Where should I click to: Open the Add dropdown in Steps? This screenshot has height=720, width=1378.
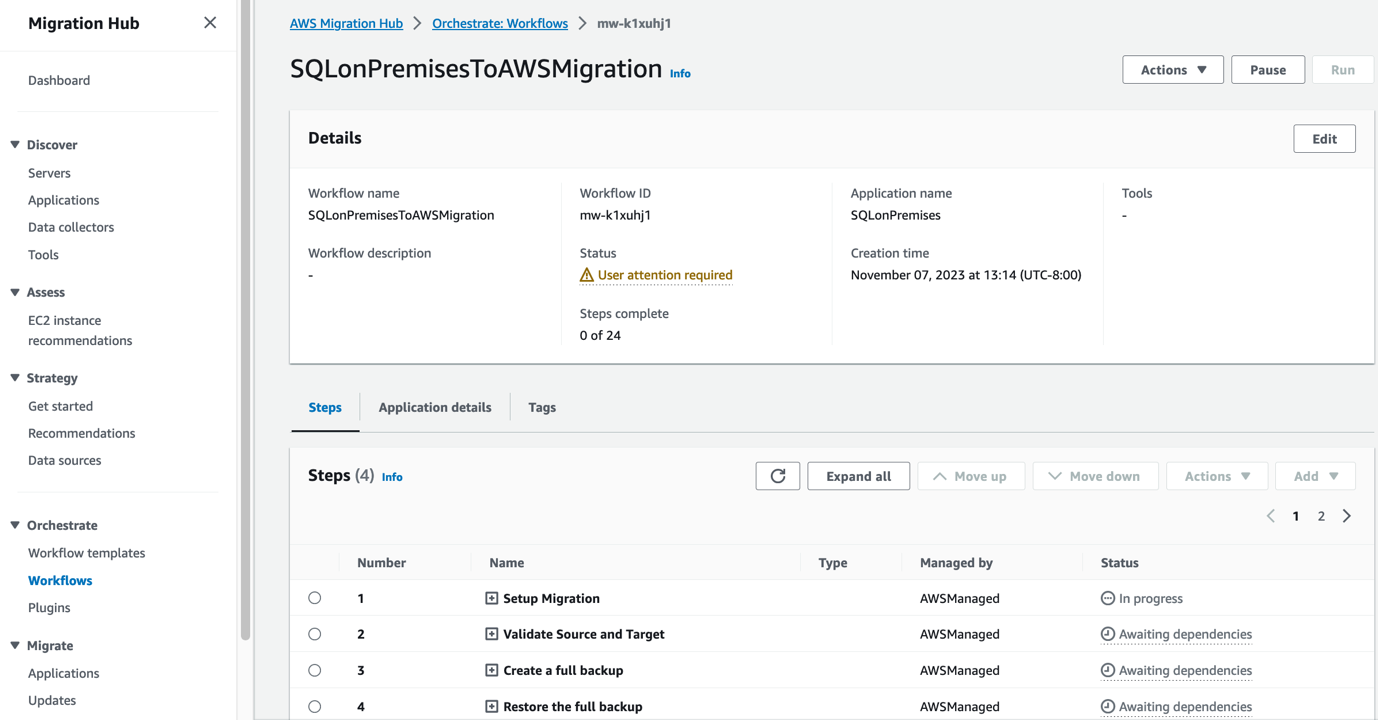point(1316,476)
